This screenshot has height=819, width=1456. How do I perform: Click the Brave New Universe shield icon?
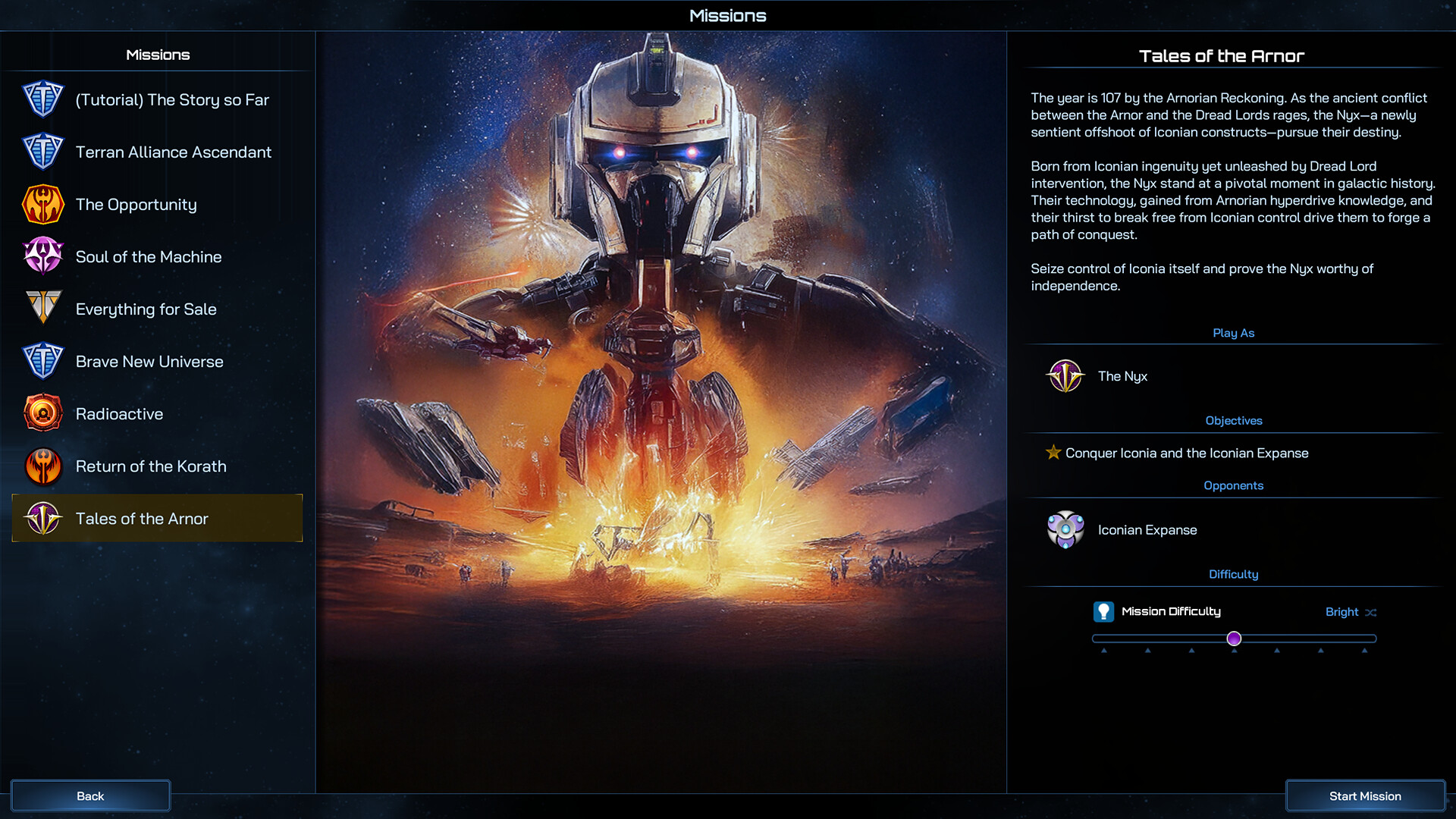point(43,362)
